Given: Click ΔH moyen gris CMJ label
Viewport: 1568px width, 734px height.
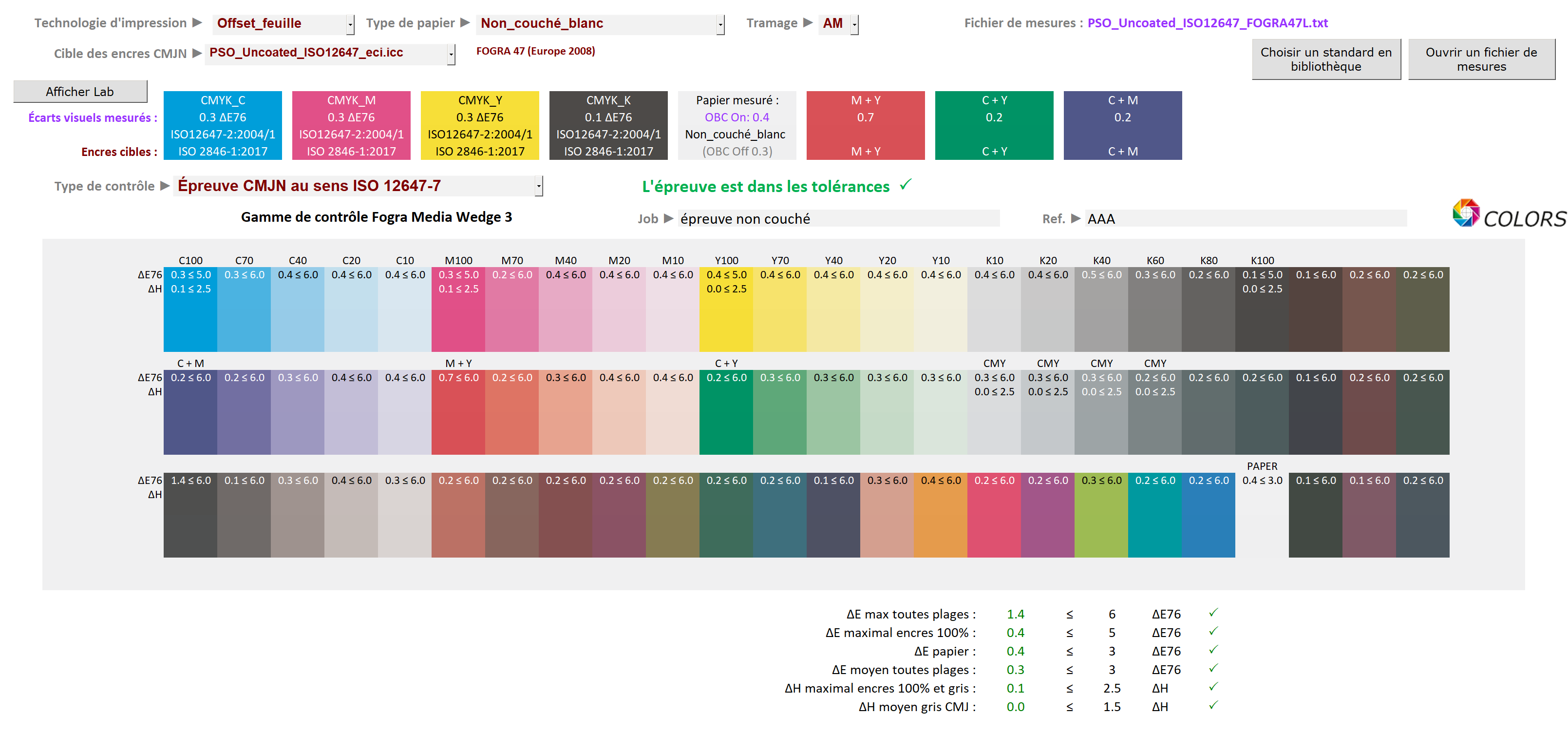Looking at the screenshot, I should [917, 707].
